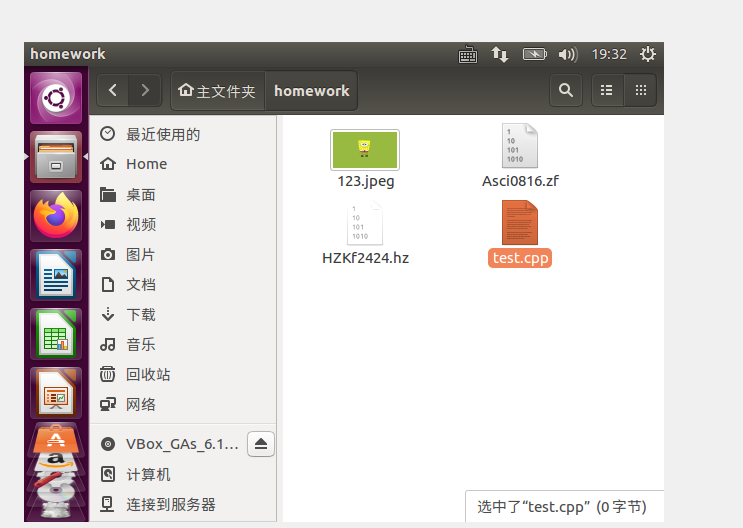The width and height of the screenshot is (743, 528).
Task: Click the 123.jpeg file name
Action: point(366,181)
